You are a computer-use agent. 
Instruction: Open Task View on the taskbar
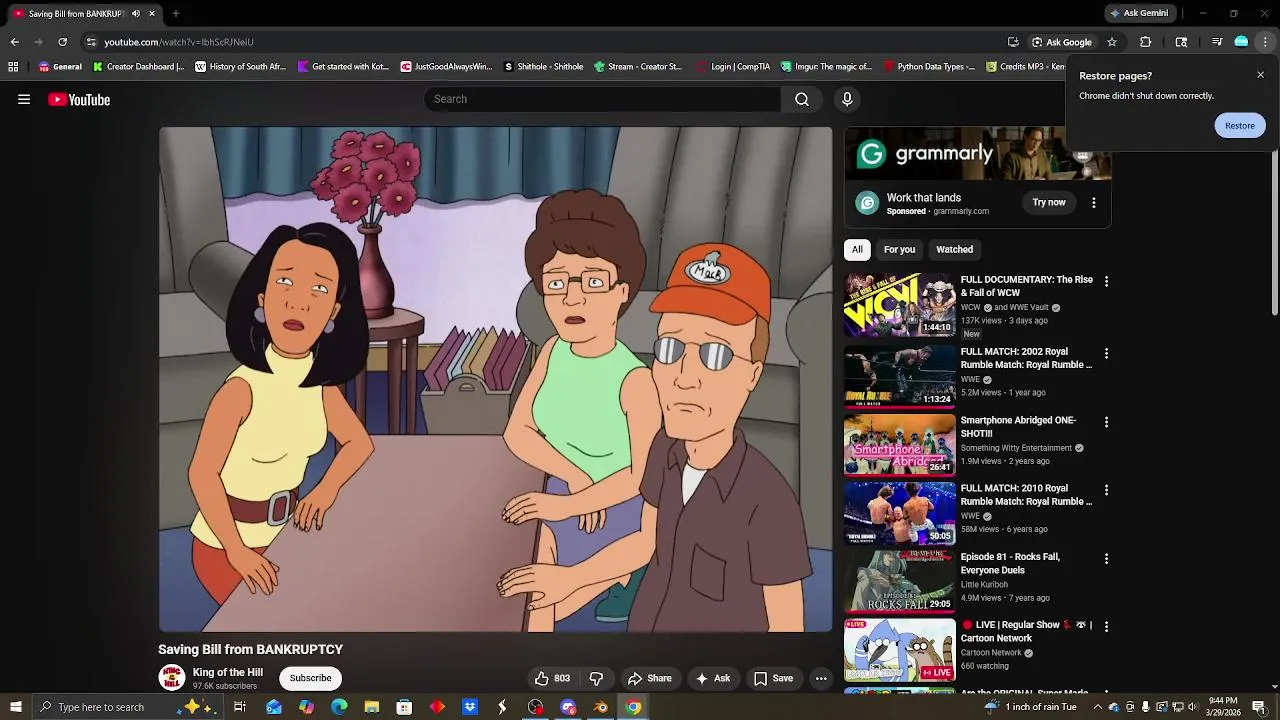point(240,707)
